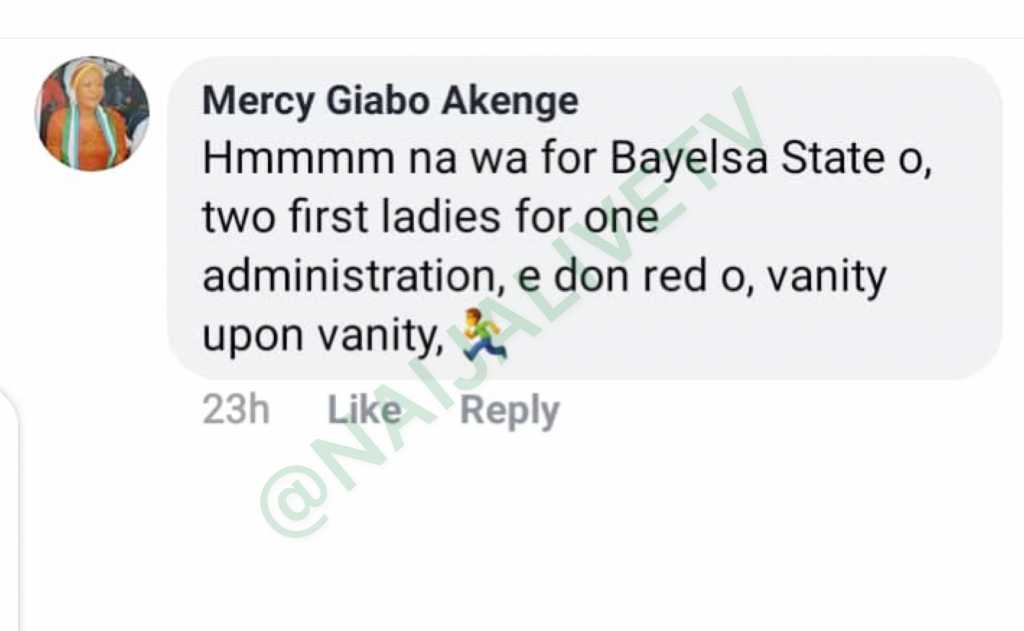Open the 23h comment timestamp
Image resolution: width=1024 pixels, height=631 pixels.
pos(236,410)
